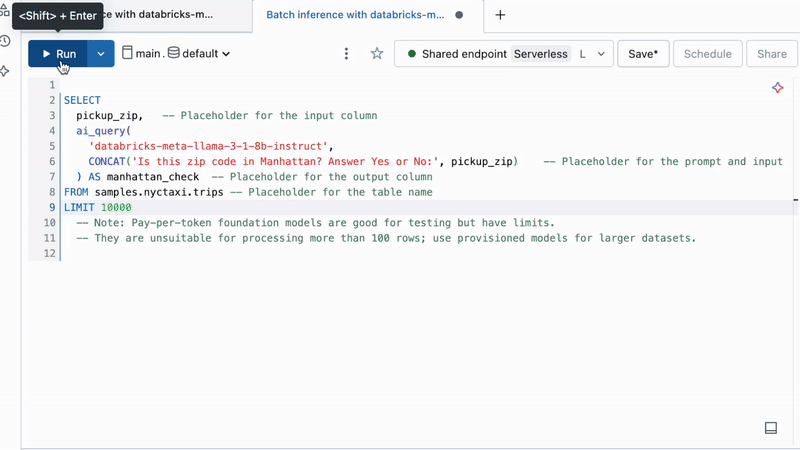Click the Run query button
The width and height of the screenshot is (800, 450).
click(x=58, y=54)
